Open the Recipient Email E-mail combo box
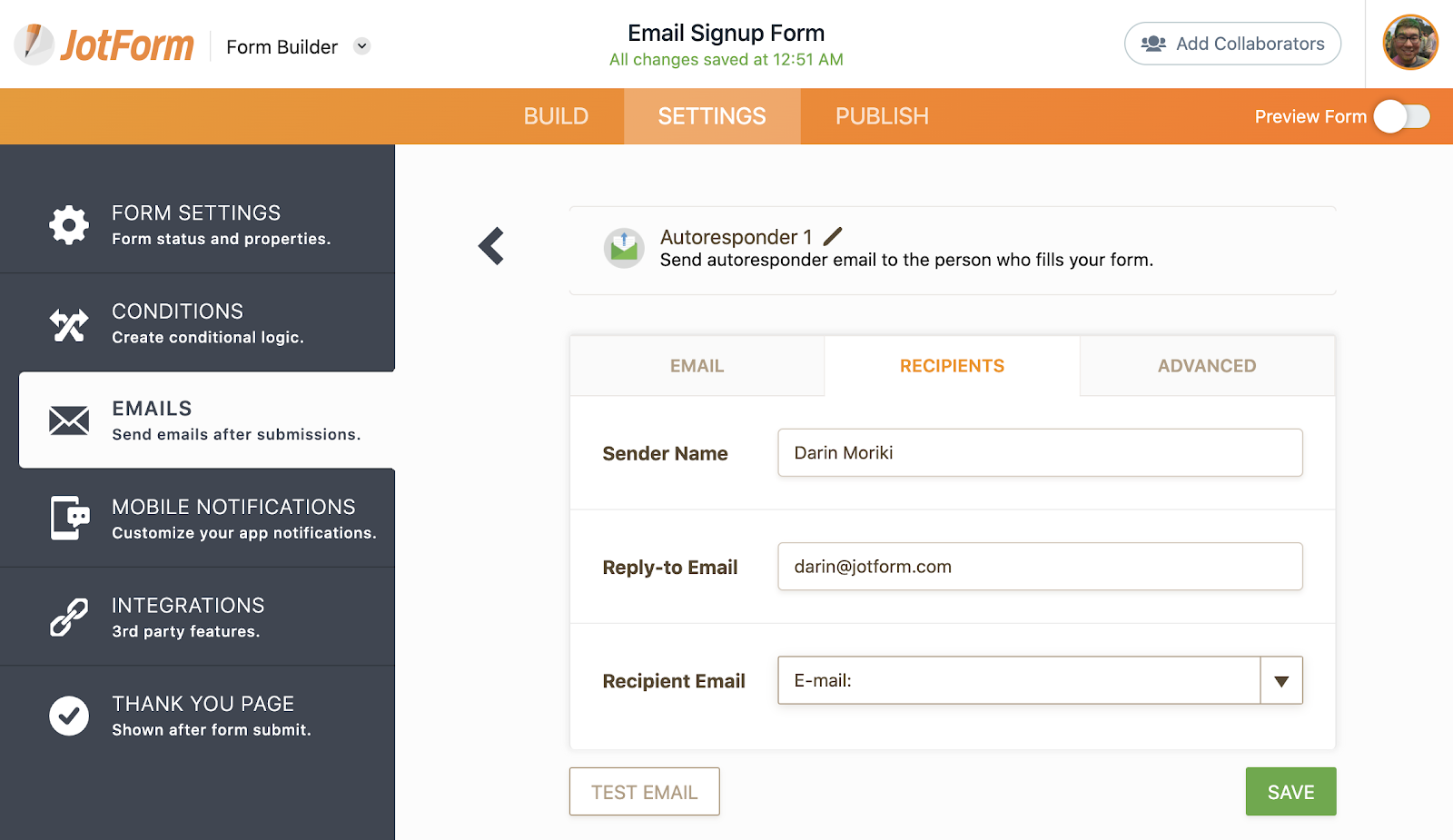This screenshot has height=840, width=1453. [1018, 681]
